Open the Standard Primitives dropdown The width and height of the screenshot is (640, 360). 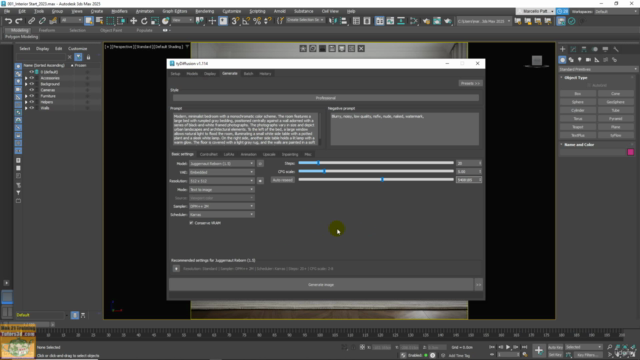598,69
